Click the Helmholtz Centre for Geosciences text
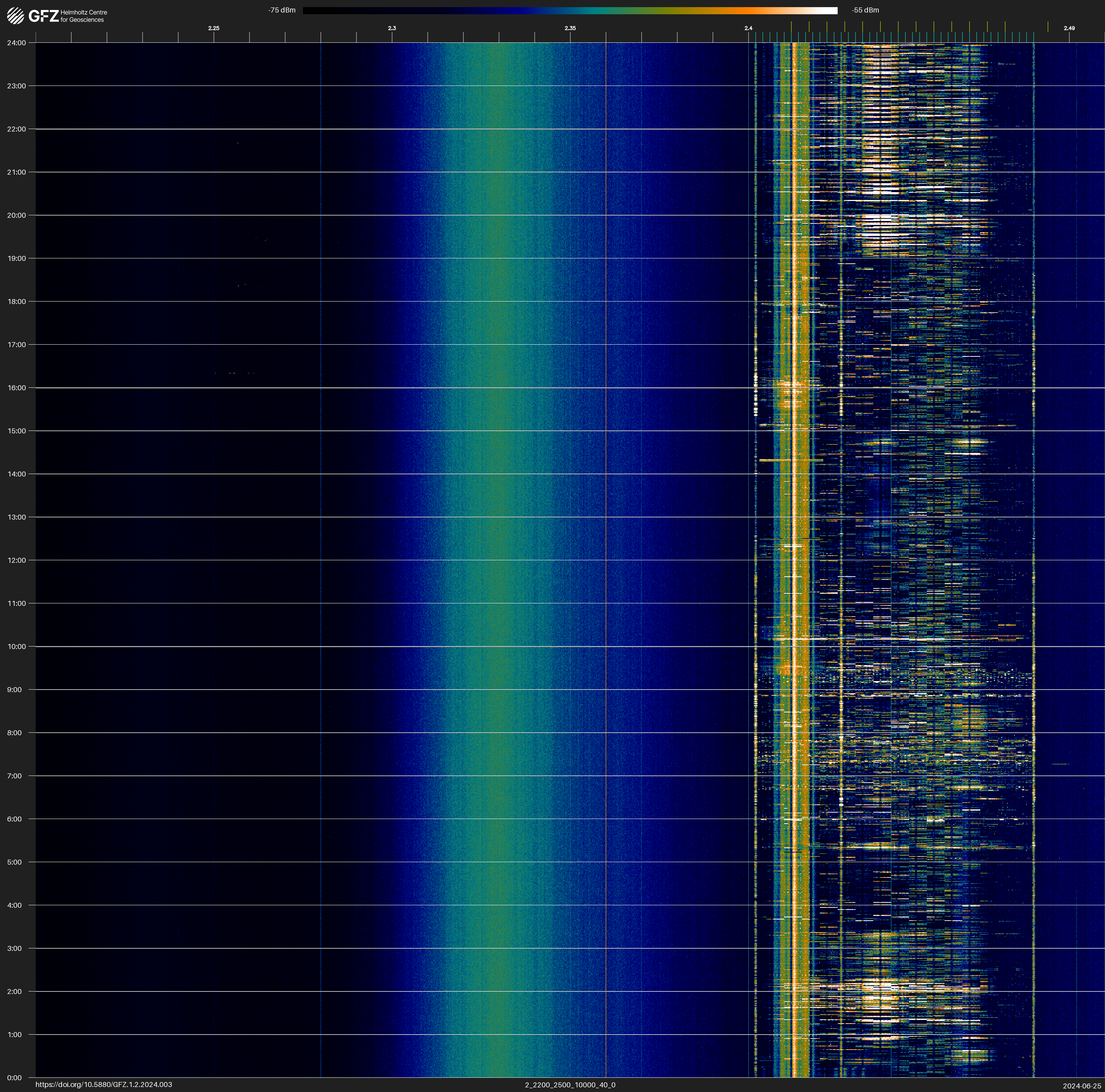This screenshot has height=1092, width=1105. point(83,16)
